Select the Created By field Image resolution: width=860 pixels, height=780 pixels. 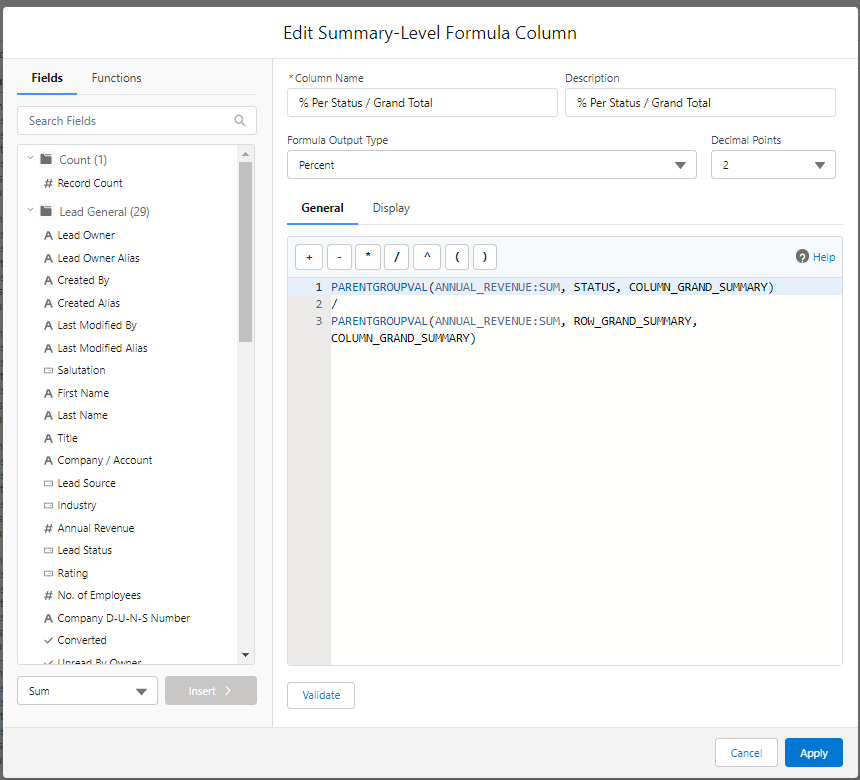click(83, 280)
